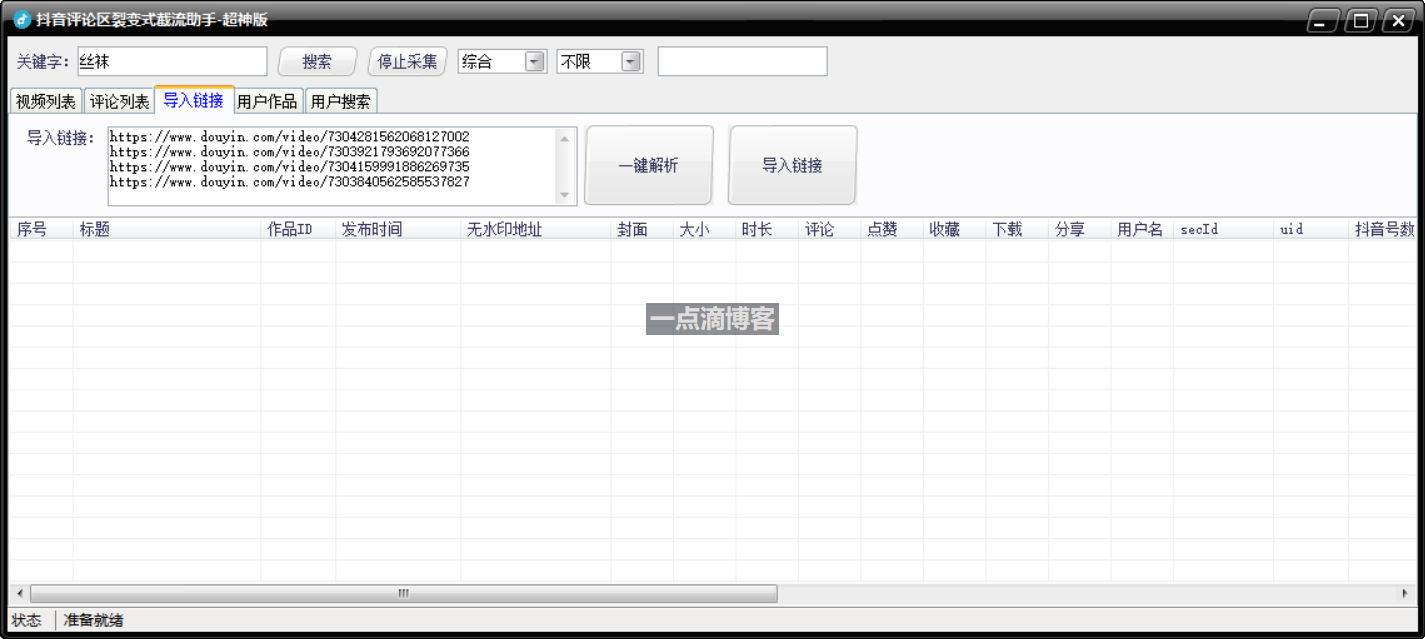Focus the 关键字 input containing 丝袜

point(172,62)
